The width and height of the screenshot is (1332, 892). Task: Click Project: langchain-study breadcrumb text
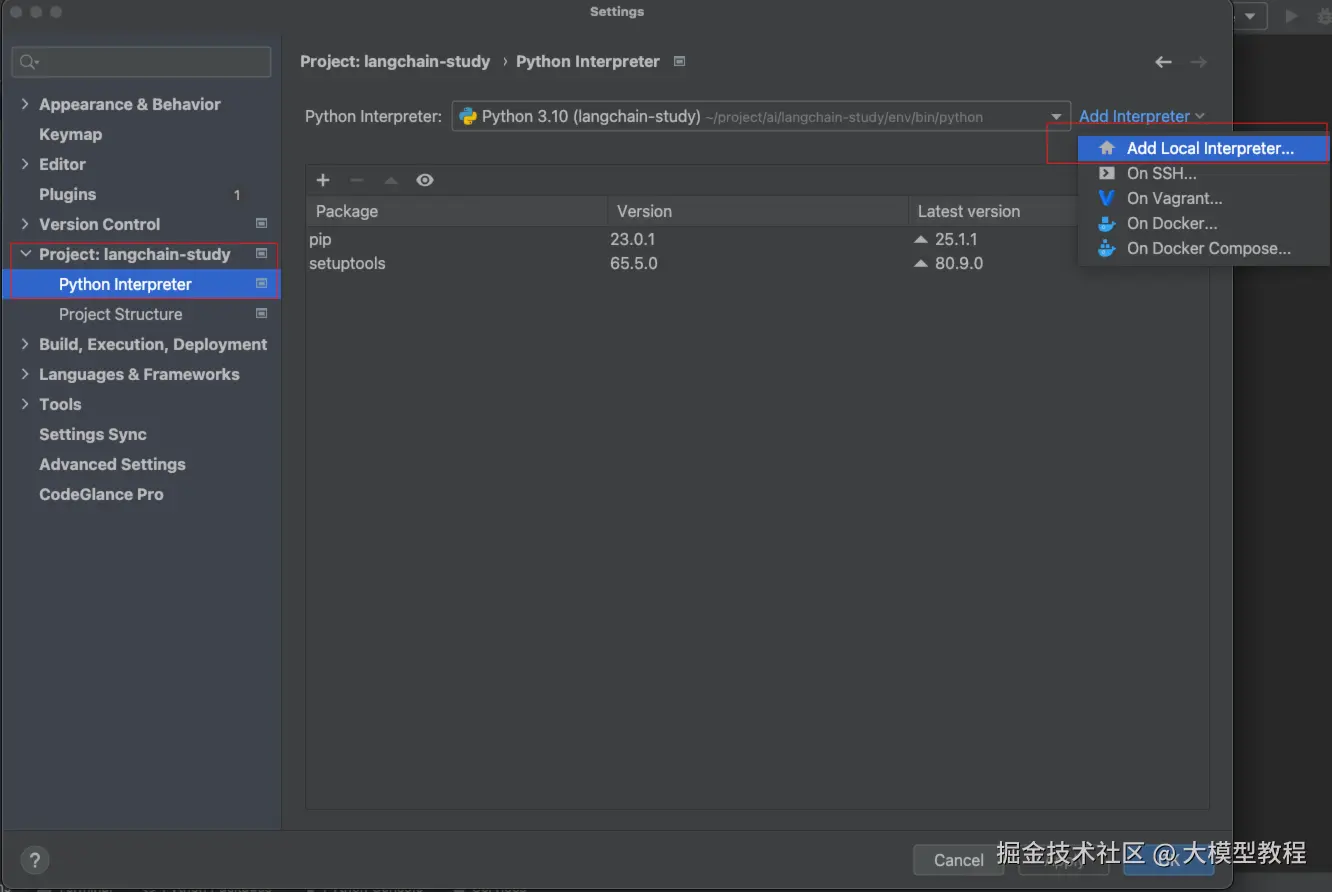coord(395,61)
